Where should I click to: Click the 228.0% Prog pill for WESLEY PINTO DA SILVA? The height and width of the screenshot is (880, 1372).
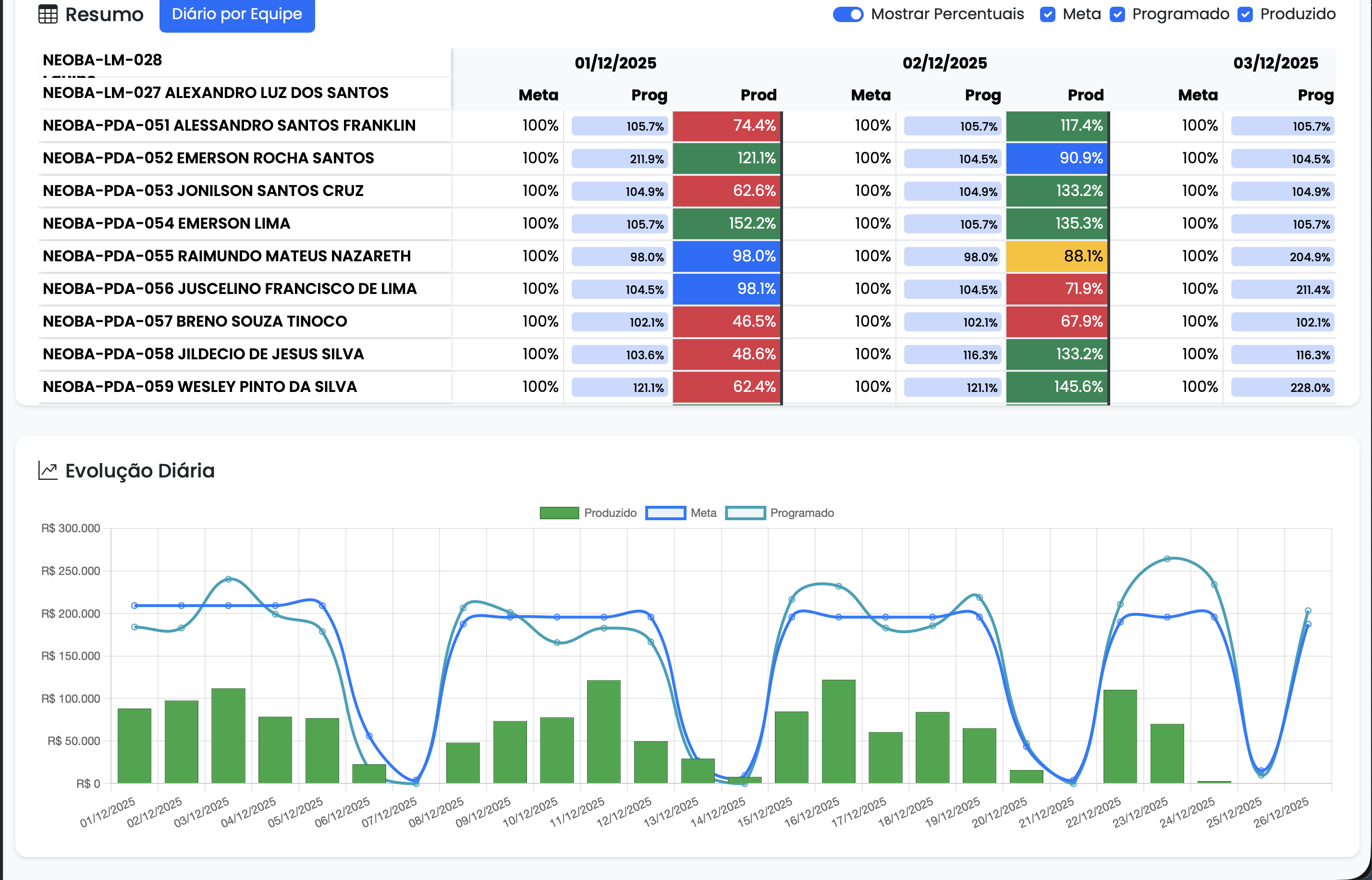1282,388
